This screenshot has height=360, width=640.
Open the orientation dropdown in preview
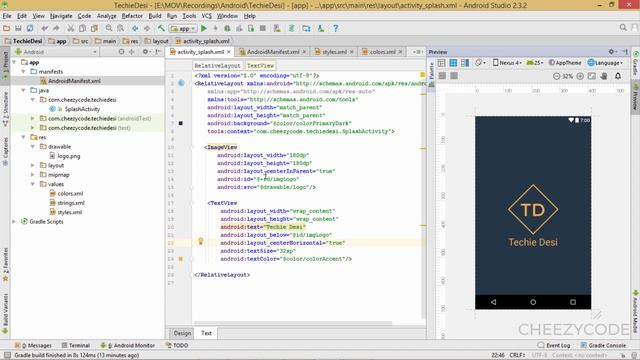coord(480,63)
